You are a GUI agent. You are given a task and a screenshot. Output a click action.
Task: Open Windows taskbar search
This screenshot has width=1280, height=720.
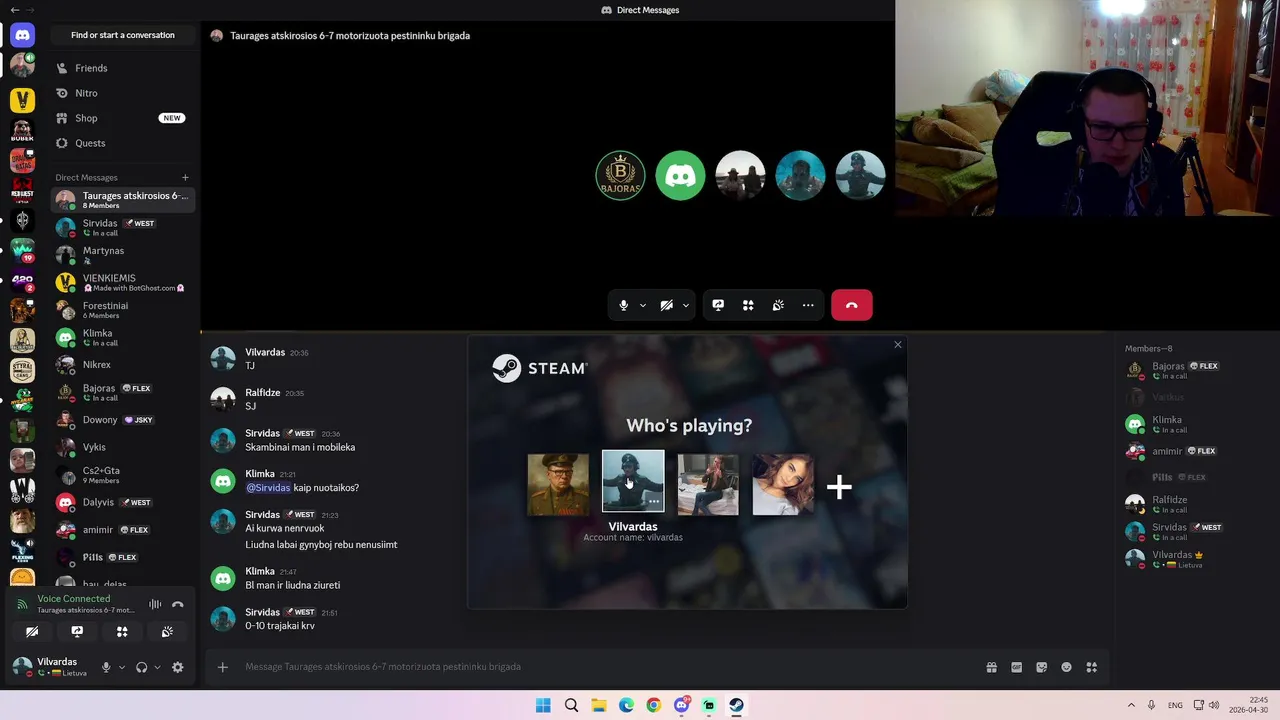(x=571, y=705)
